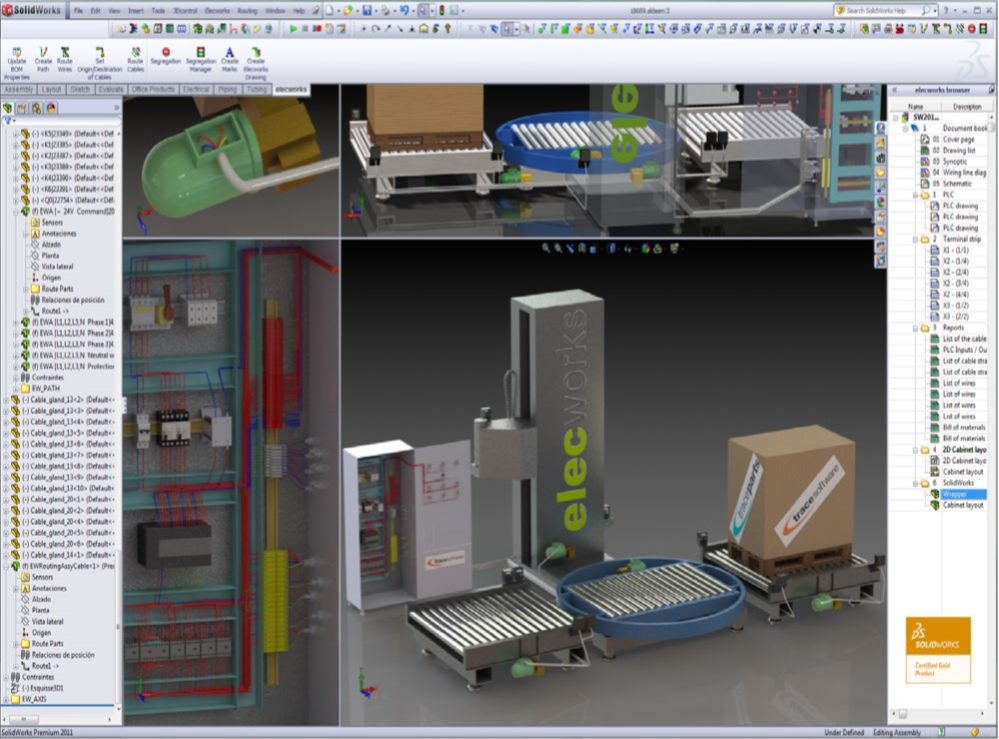Click the red Record macro icon
Viewport: 999px width, 739px height.
pos(317,29)
